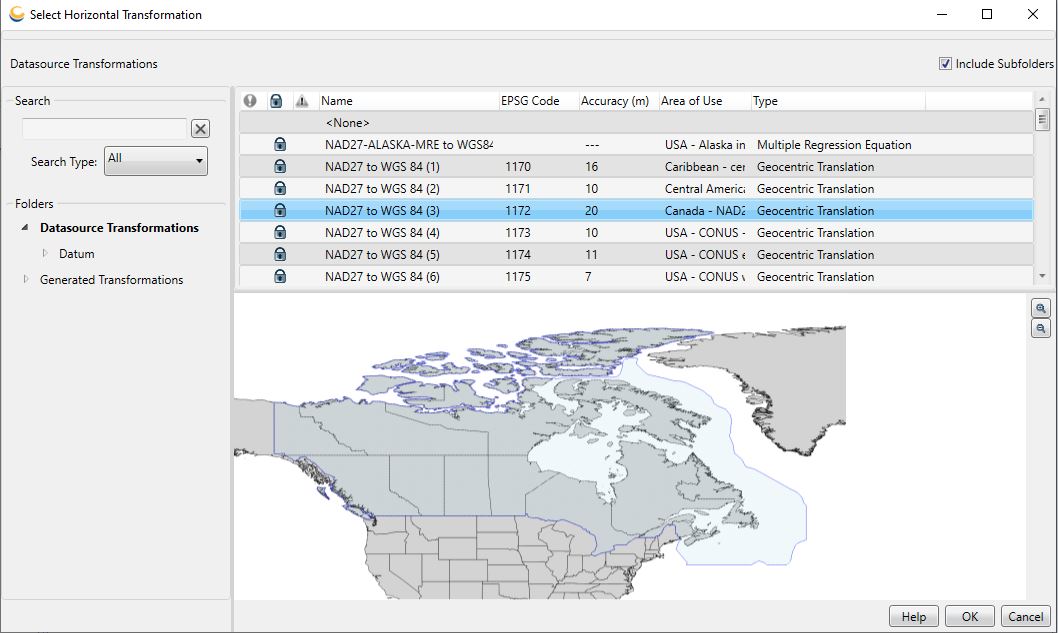This screenshot has width=1058, height=633.
Task: Click the lock icon for NAD27 to WGS 84 (6)
Action: (x=280, y=276)
